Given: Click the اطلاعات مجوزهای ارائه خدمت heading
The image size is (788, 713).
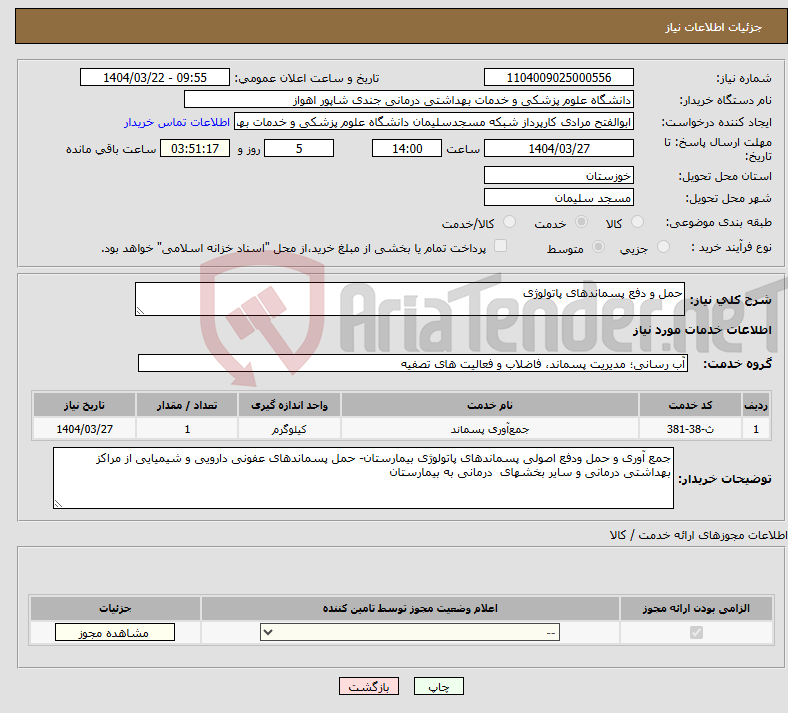Looking at the screenshot, I should click(699, 535).
